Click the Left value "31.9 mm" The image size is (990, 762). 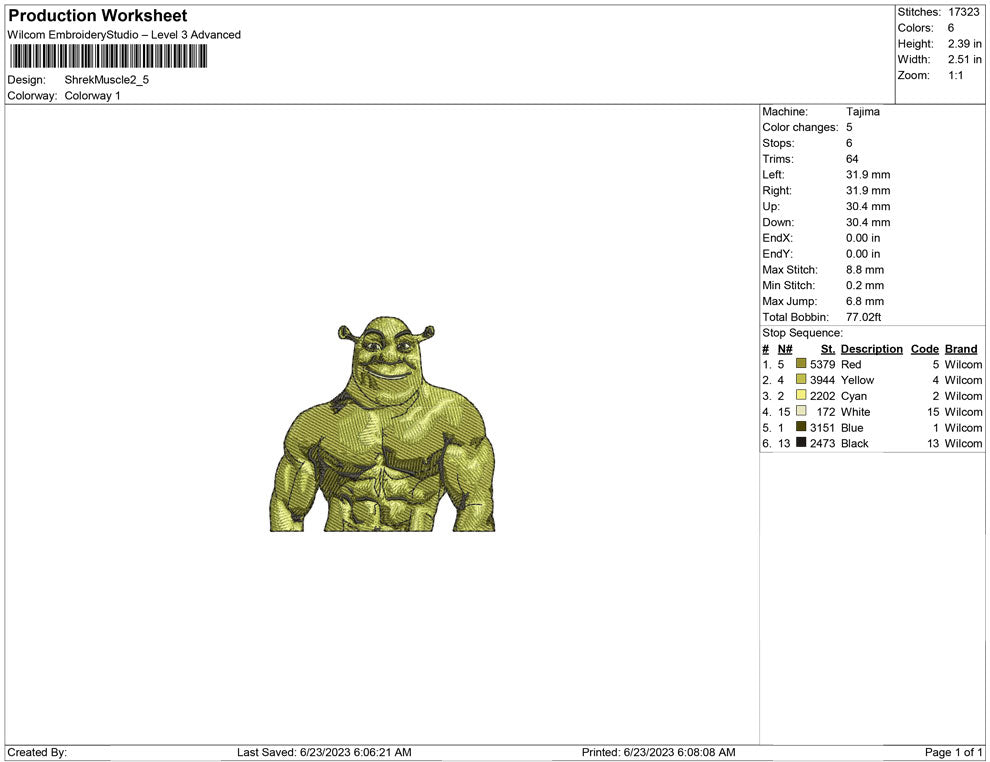point(868,174)
